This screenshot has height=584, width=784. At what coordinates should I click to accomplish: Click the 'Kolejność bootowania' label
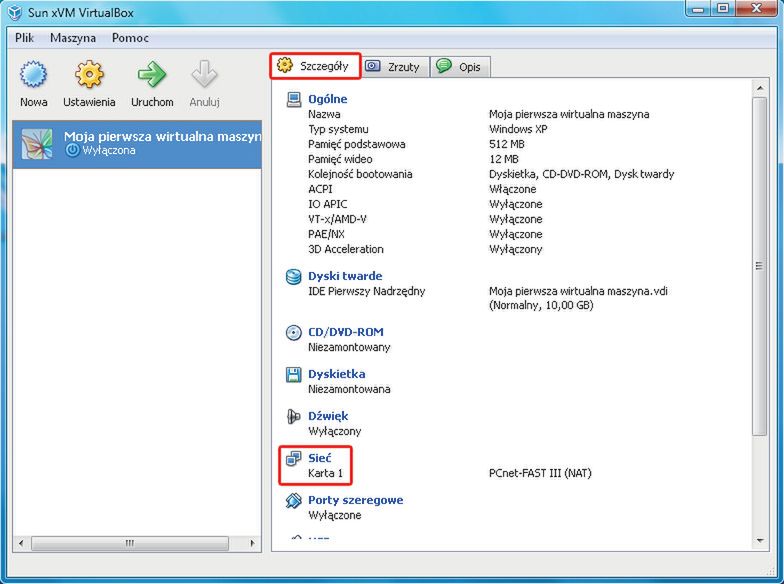click(x=360, y=174)
